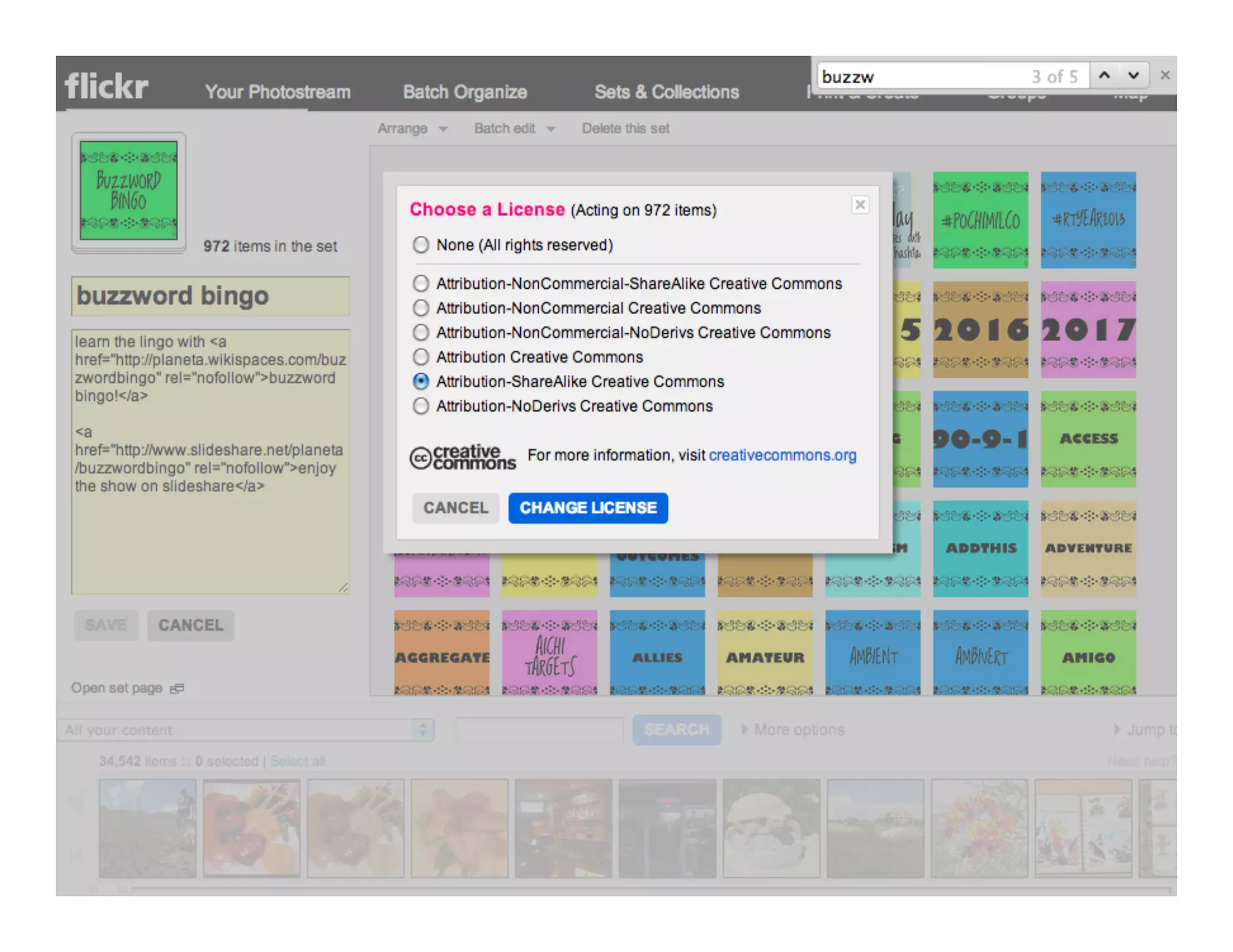The image size is (1233, 952).
Task: Open Sets & Collections tab
Action: pos(666,92)
